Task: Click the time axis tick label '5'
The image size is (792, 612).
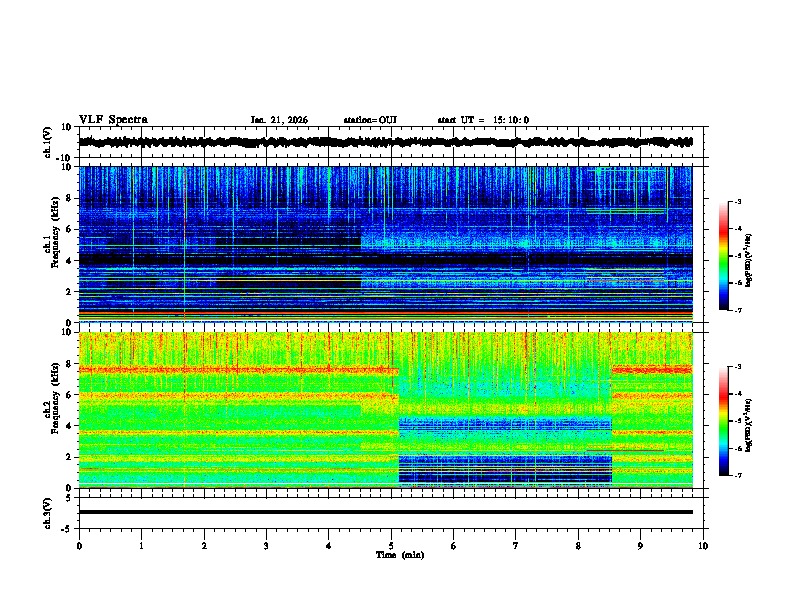Action: 391,546
